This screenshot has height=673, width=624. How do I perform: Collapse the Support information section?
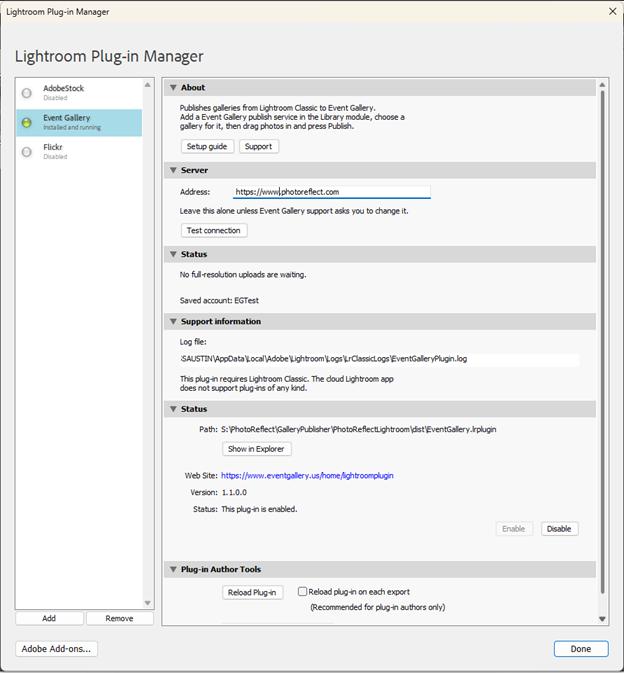[173, 321]
